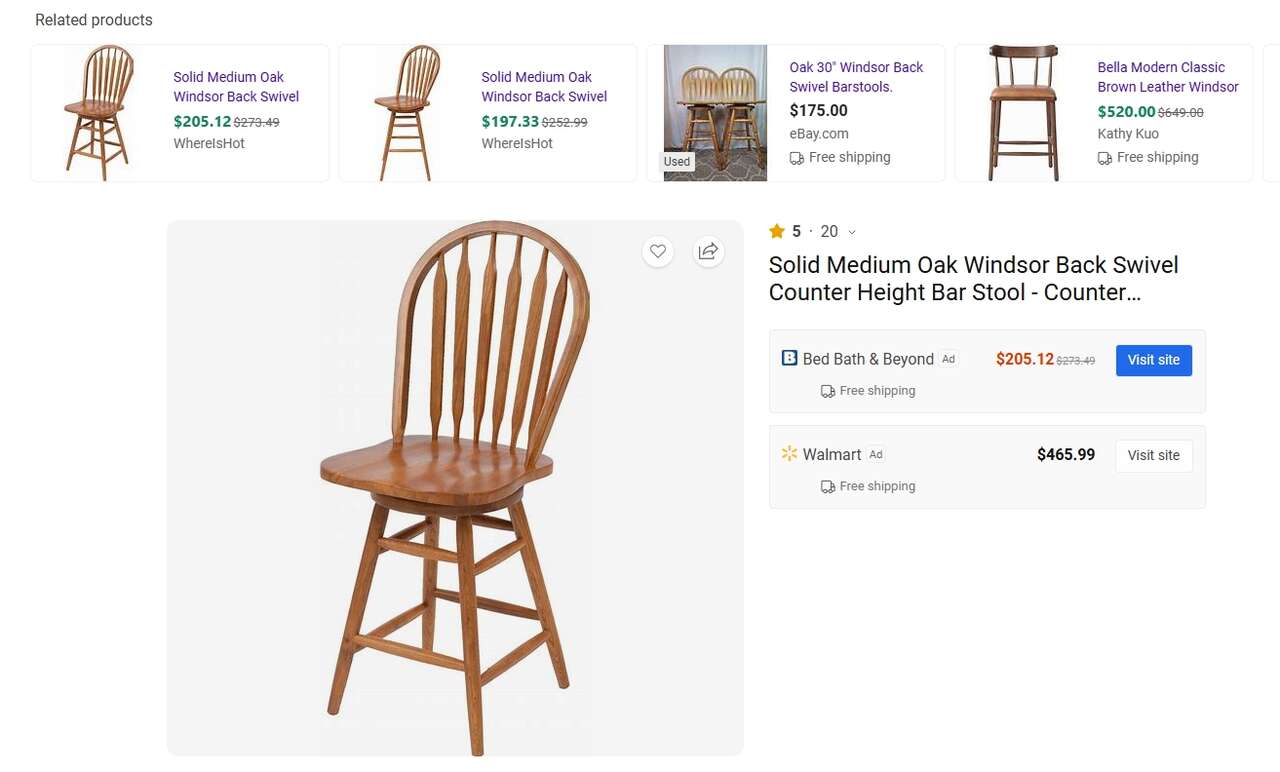This screenshot has width=1280, height=772.
Task: Click the truck icon on the eBay listing
Action: pos(797,158)
